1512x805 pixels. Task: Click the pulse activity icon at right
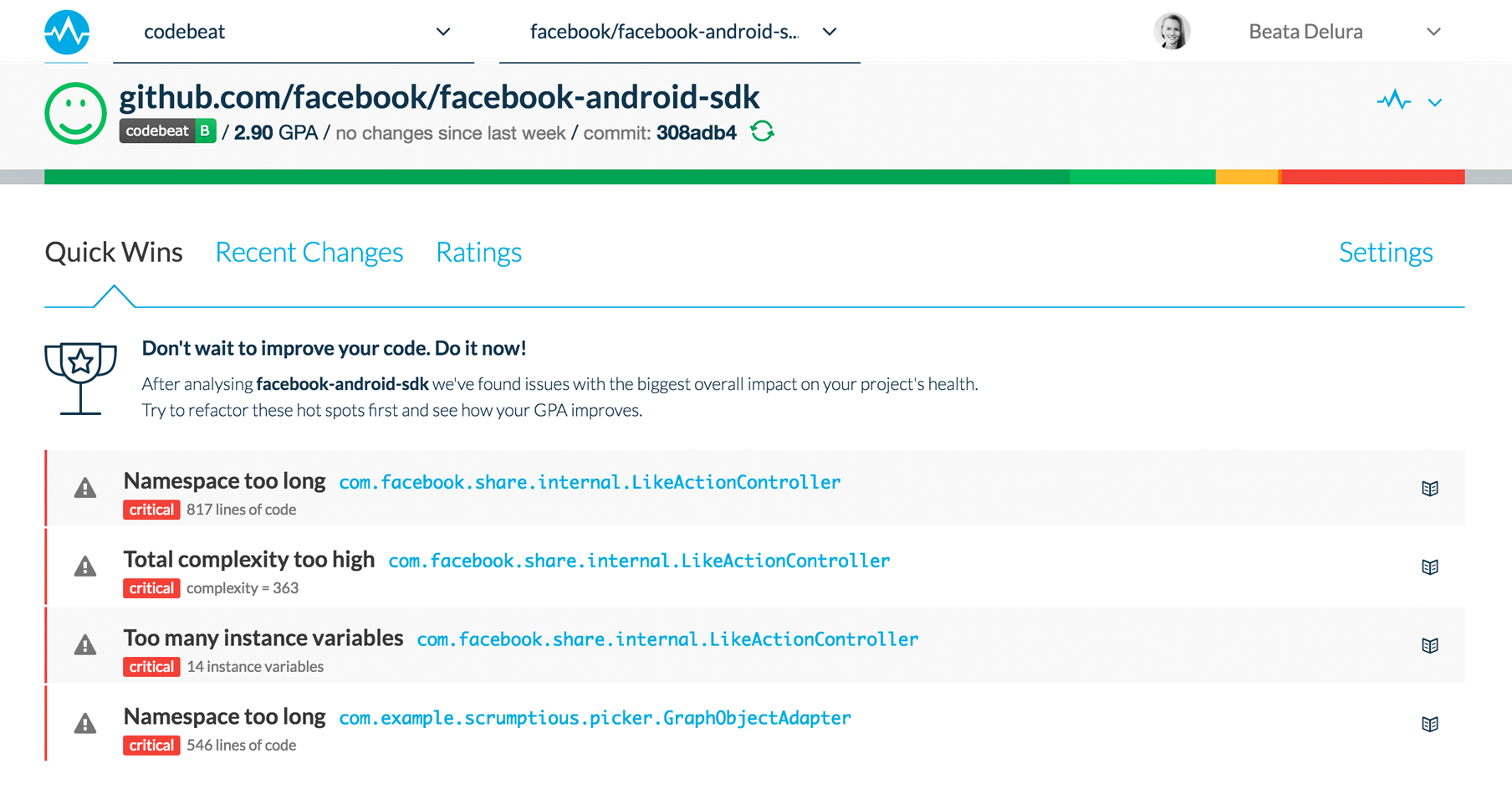click(x=1393, y=101)
